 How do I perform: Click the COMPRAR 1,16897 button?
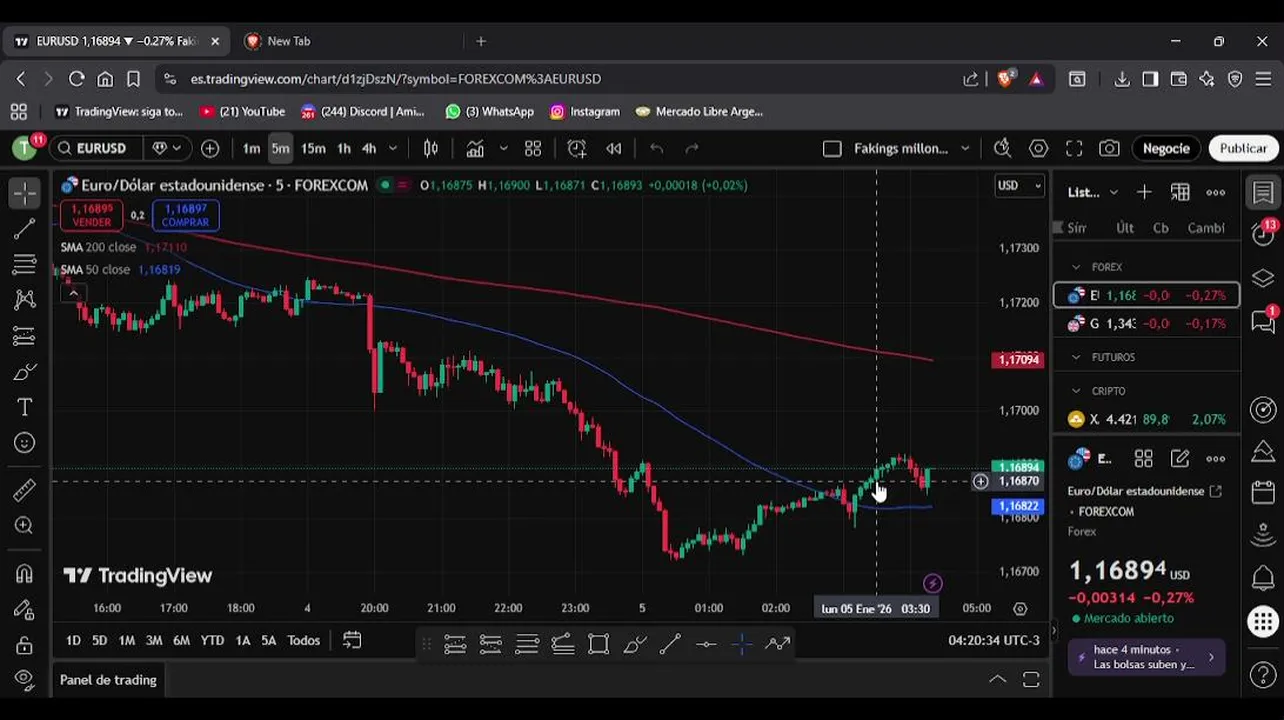(x=185, y=215)
